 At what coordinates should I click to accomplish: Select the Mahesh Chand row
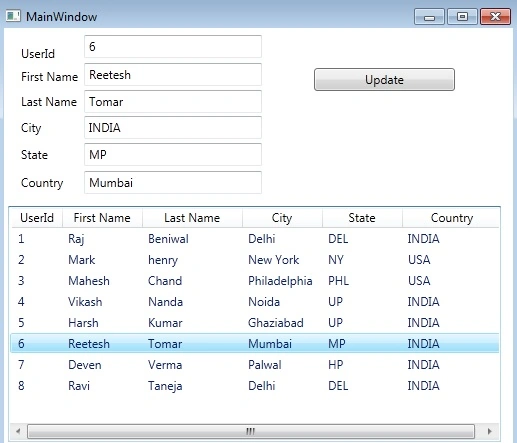click(255, 281)
